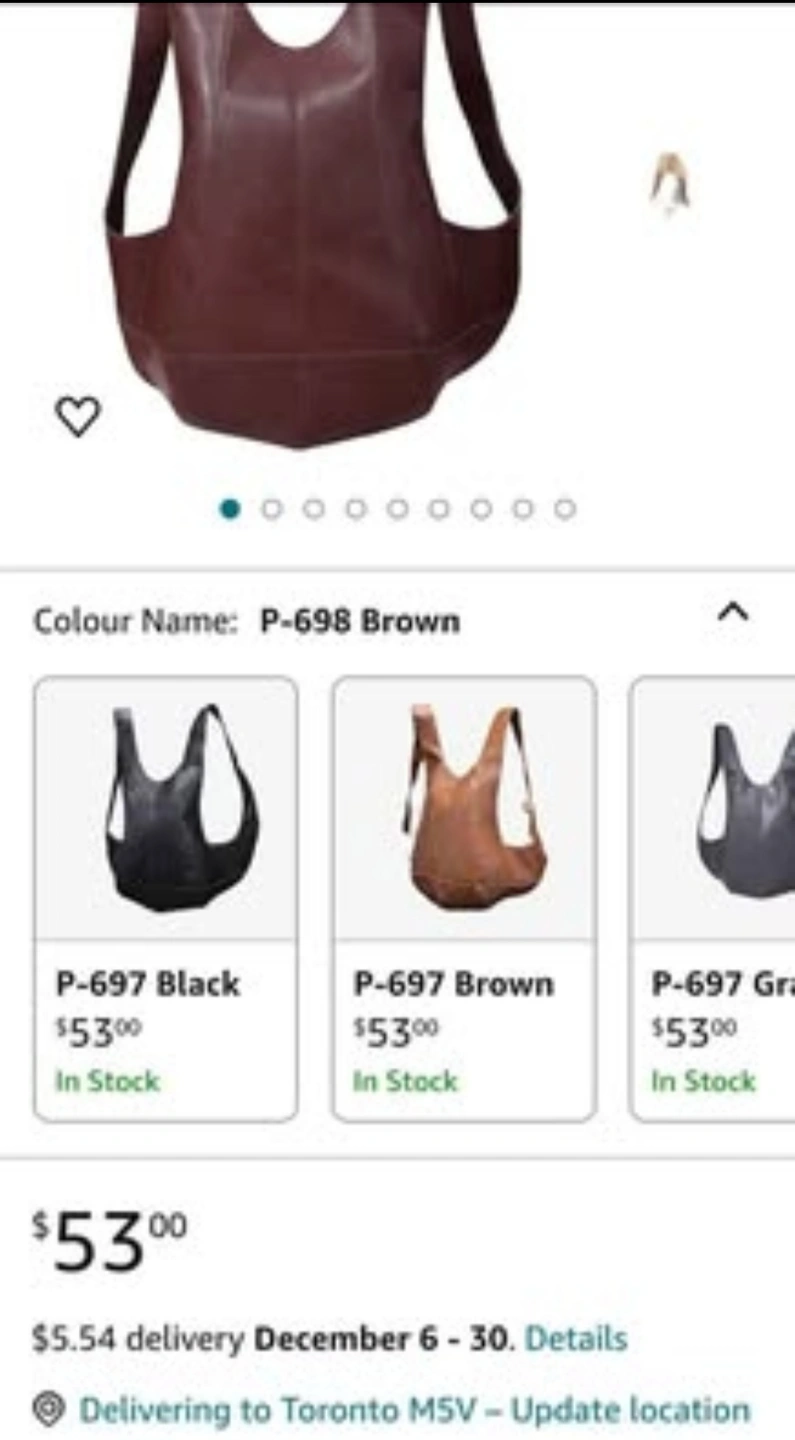
Task: Go to the third image dot
Action: click(x=313, y=509)
